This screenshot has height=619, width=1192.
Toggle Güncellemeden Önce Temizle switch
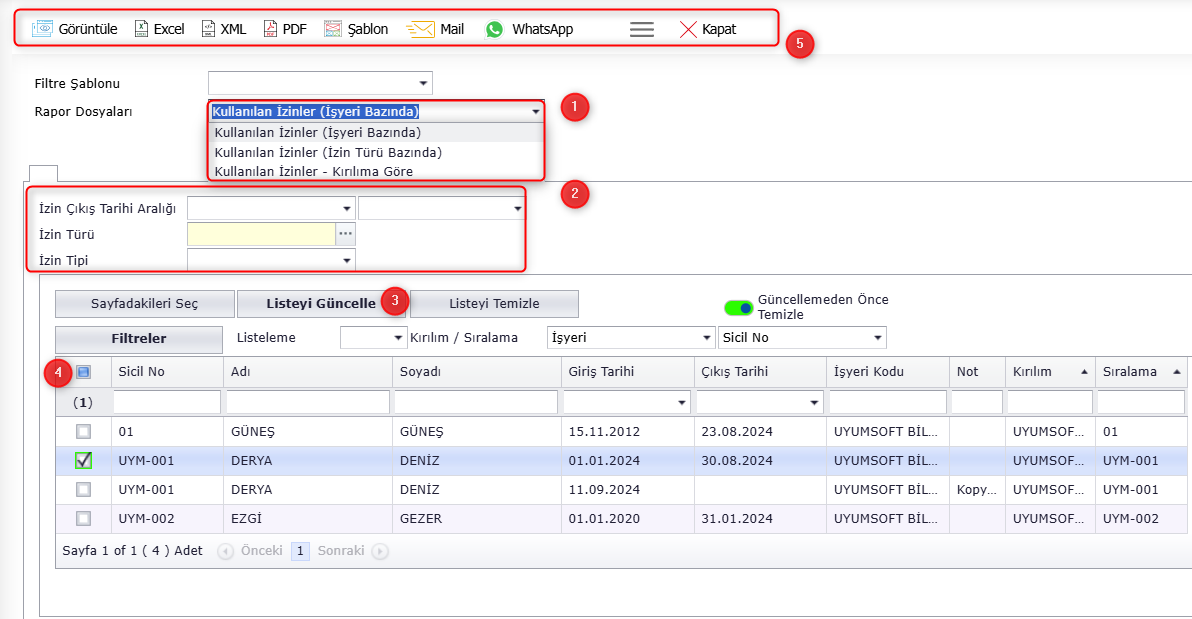pyautogui.click(x=738, y=307)
